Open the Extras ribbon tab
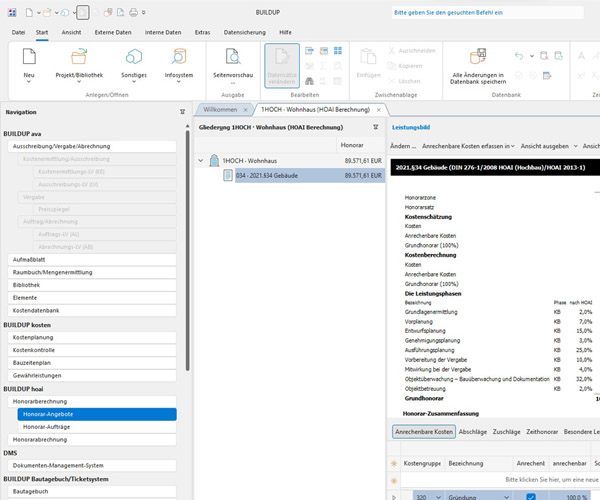The image size is (600, 500). point(202,33)
